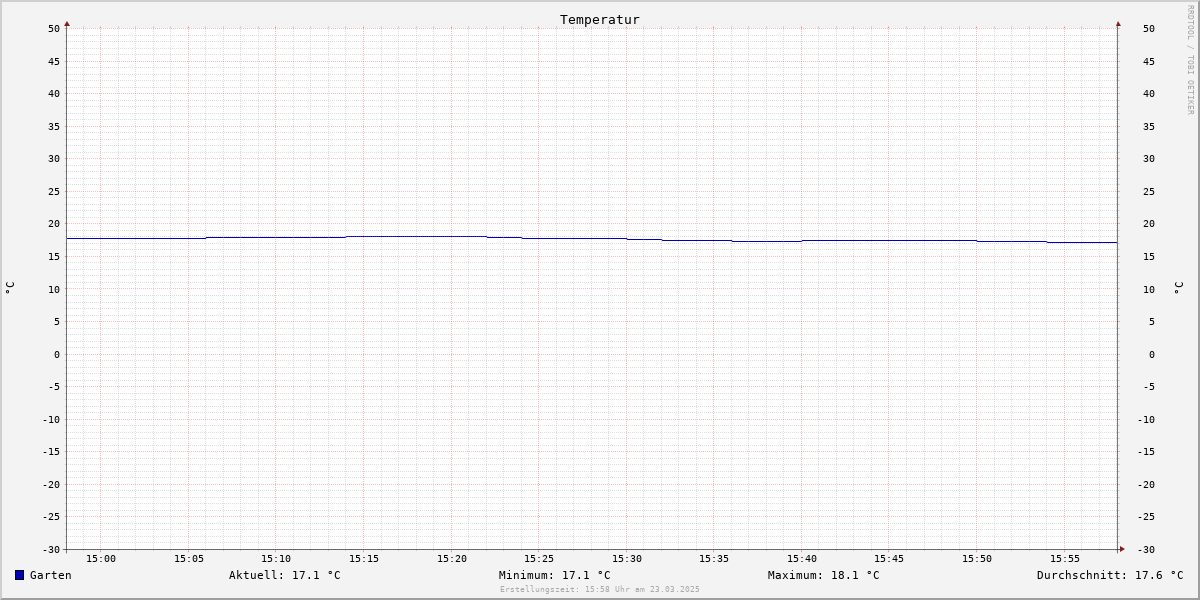Click the 15:50 time axis label

coord(977,558)
